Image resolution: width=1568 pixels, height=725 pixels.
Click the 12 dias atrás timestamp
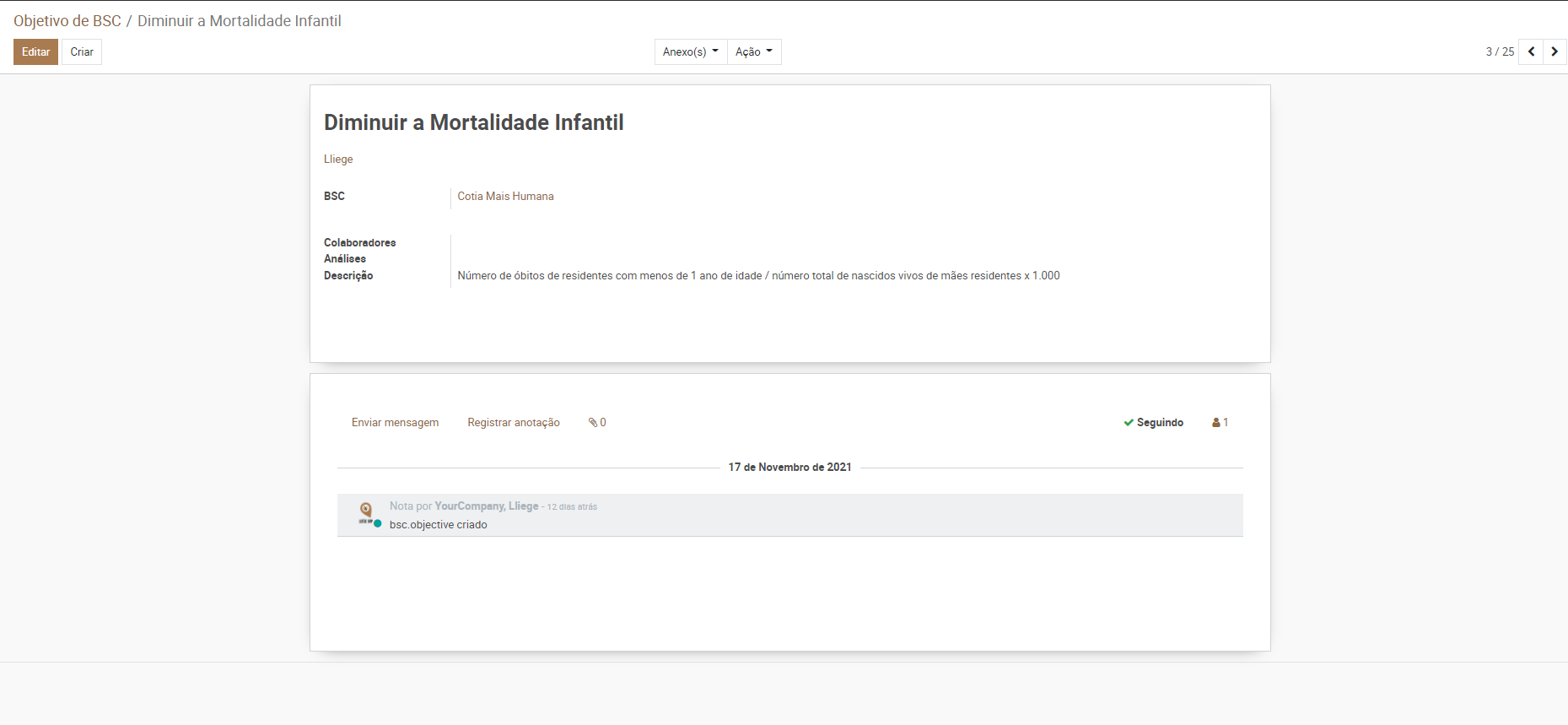pyautogui.click(x=572, y=507)
